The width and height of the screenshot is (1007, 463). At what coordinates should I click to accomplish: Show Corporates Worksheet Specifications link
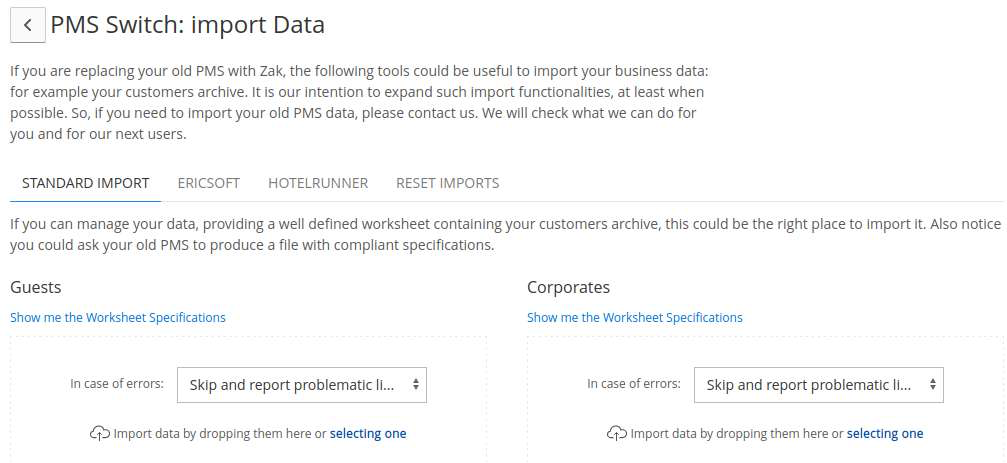point(635,317)
